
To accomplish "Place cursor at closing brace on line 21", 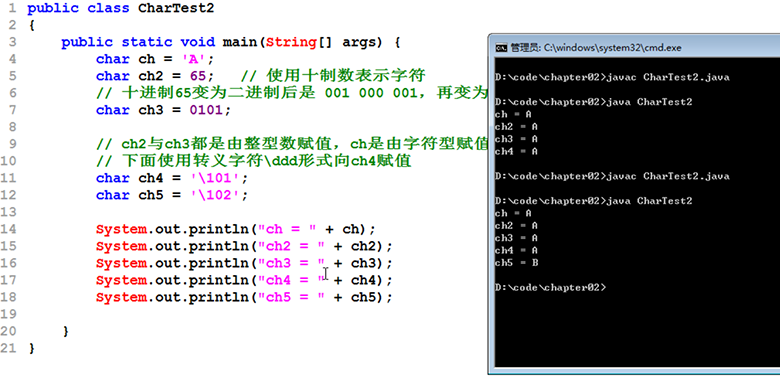I will click(32, 348).
